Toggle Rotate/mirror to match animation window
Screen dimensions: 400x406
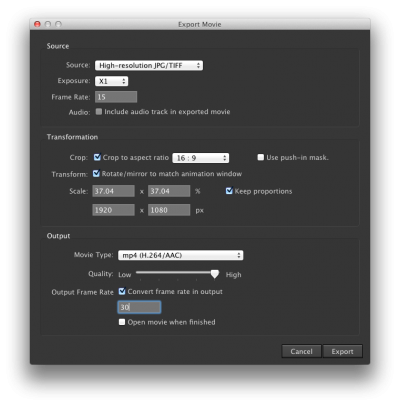96,173
